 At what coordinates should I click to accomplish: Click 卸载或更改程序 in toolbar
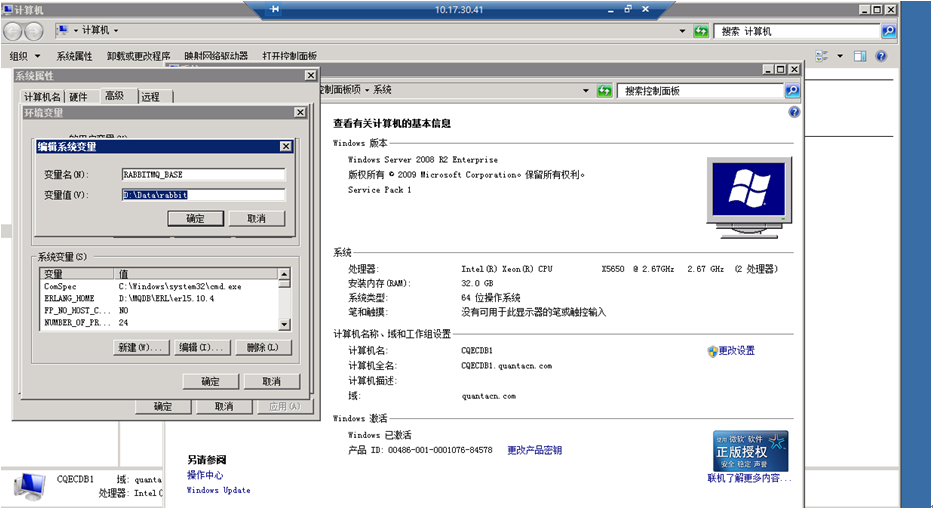pyautogui.click(x=139, y=56)
